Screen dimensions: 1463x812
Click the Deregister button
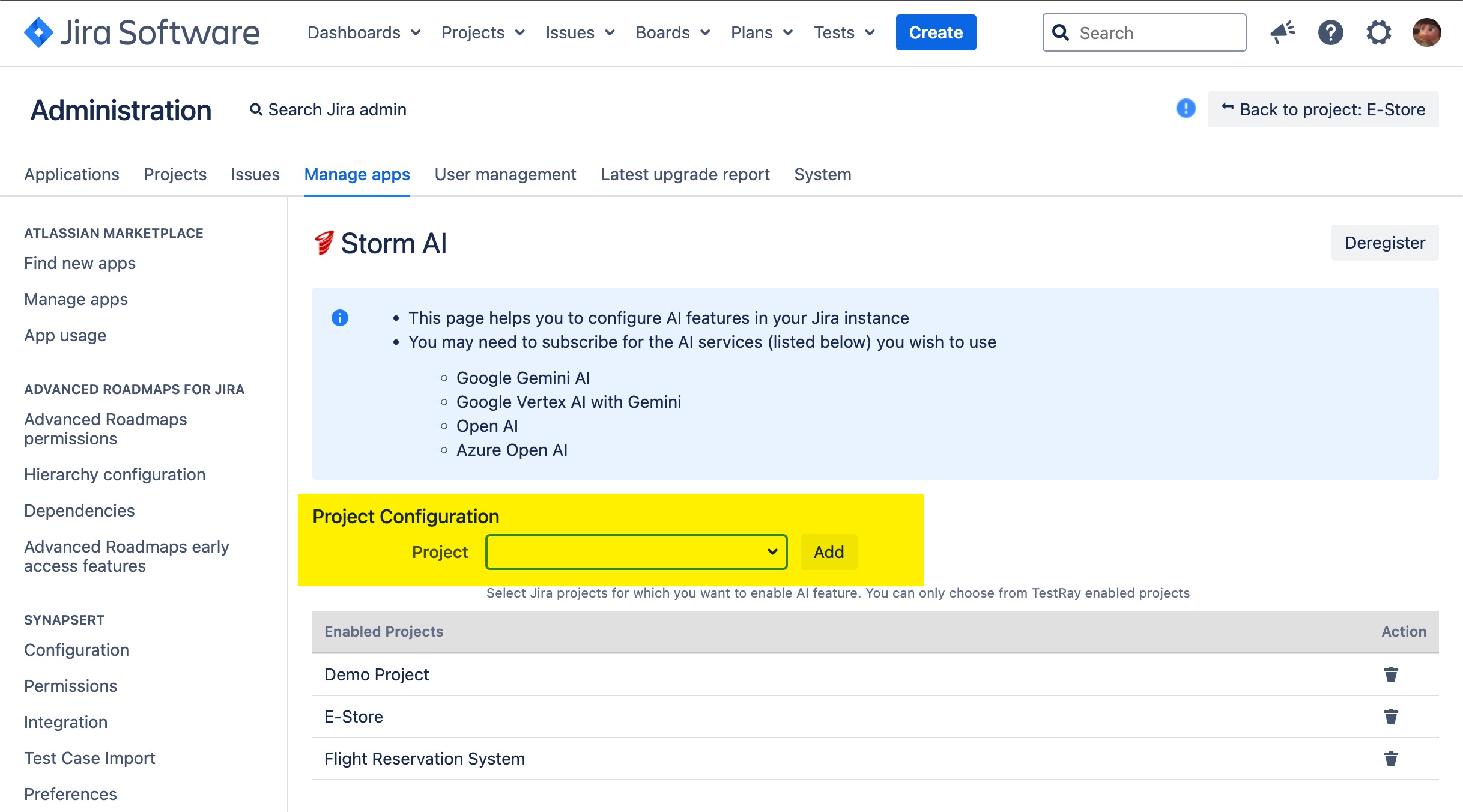(1384, 243)
